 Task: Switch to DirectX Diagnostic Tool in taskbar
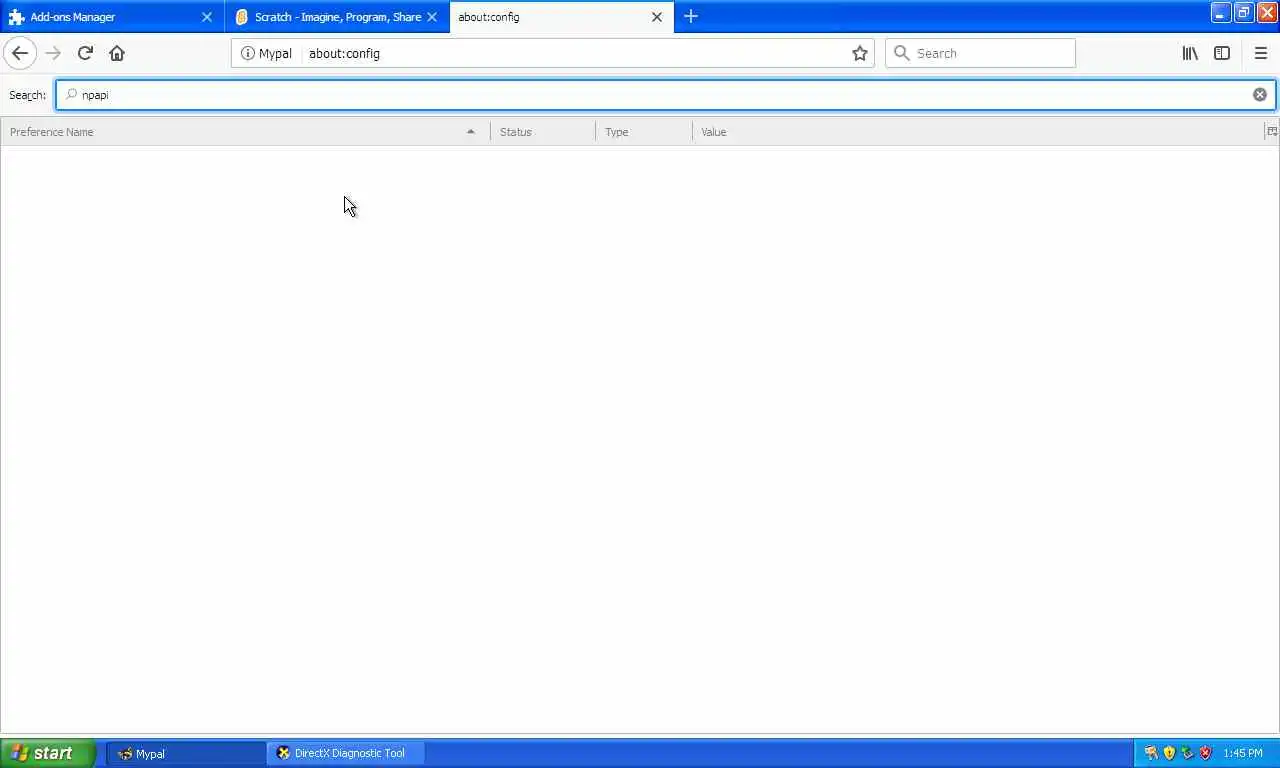coord(346,754)
